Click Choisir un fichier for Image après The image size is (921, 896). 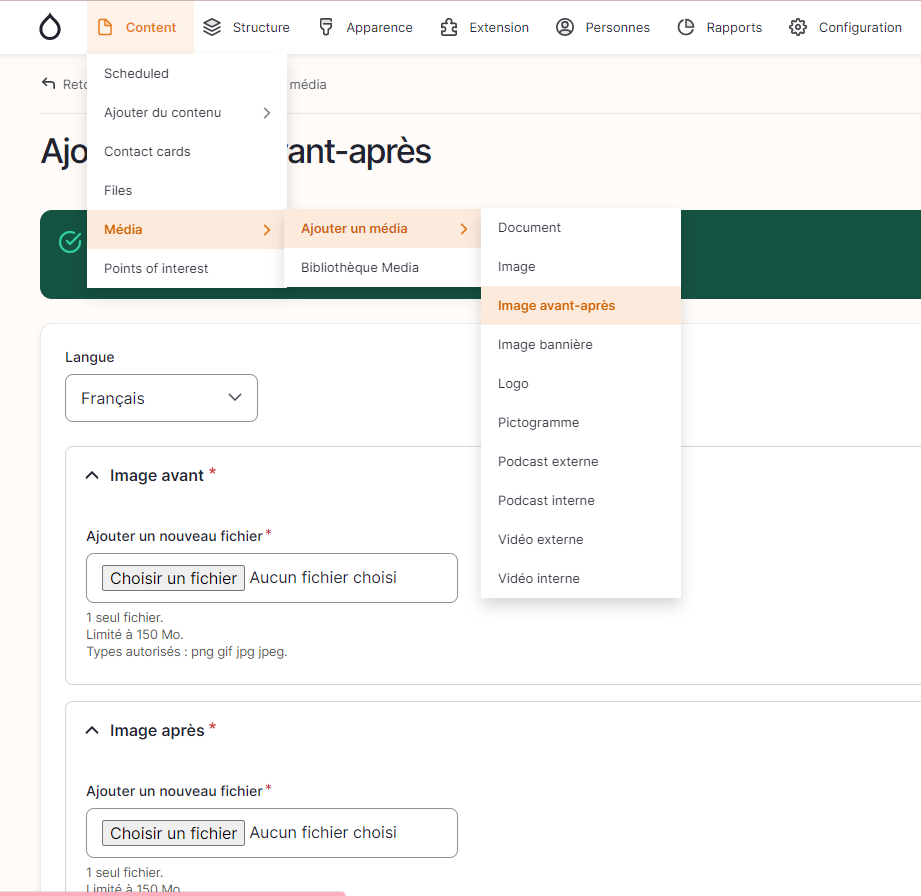click(x=173, y=833)
